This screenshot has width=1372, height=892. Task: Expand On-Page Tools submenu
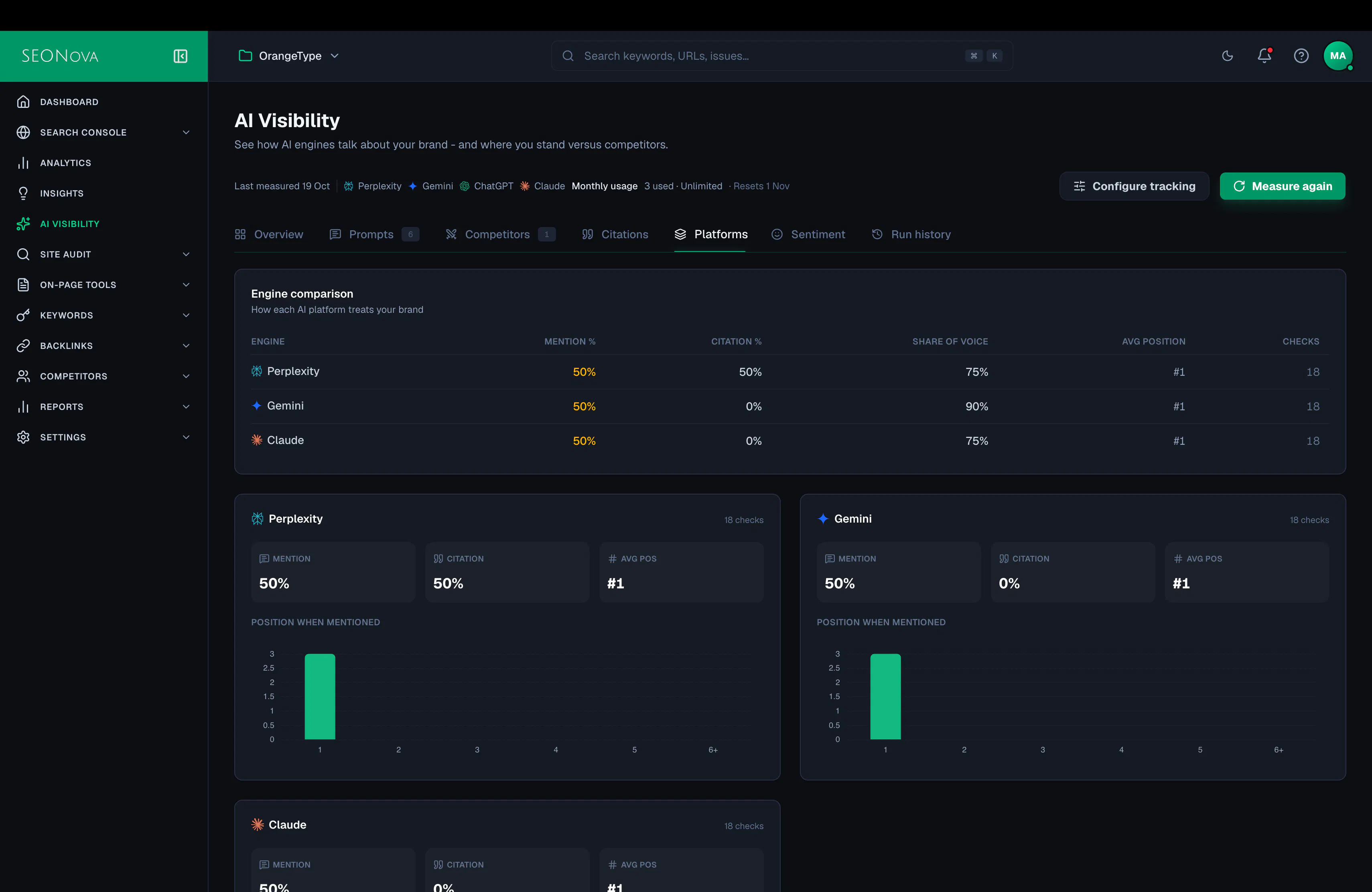click(186, 285)
